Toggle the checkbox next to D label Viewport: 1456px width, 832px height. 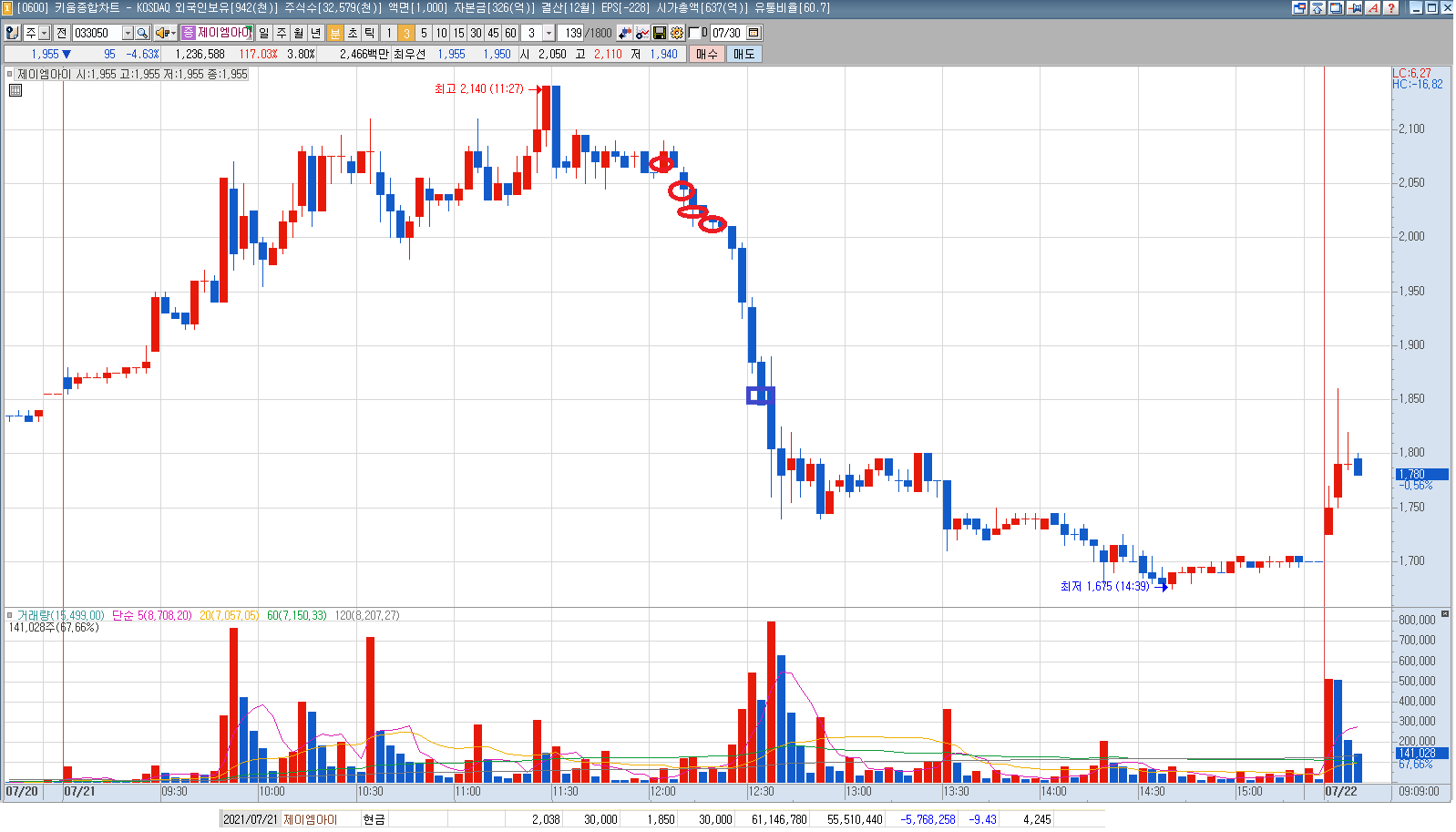pyautogui.click(x=694, y=33)
